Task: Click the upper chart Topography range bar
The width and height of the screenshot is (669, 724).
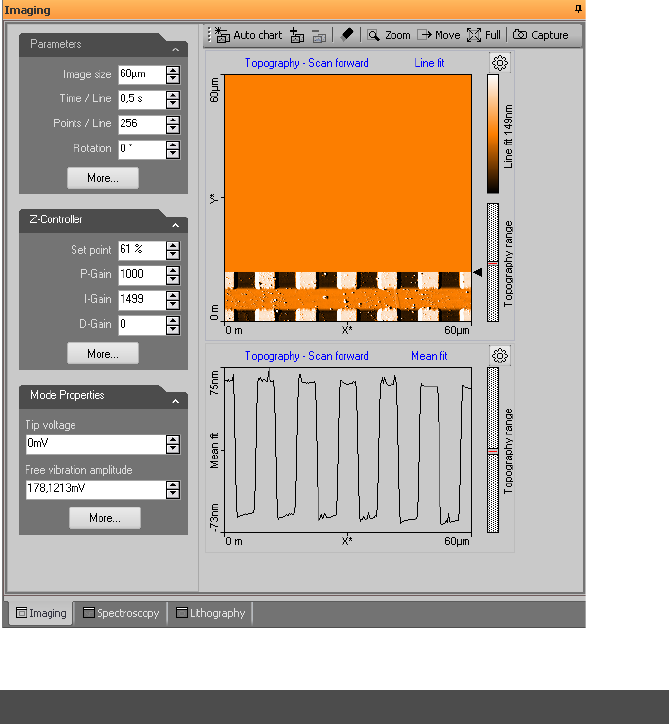Action: click(493, 262)
